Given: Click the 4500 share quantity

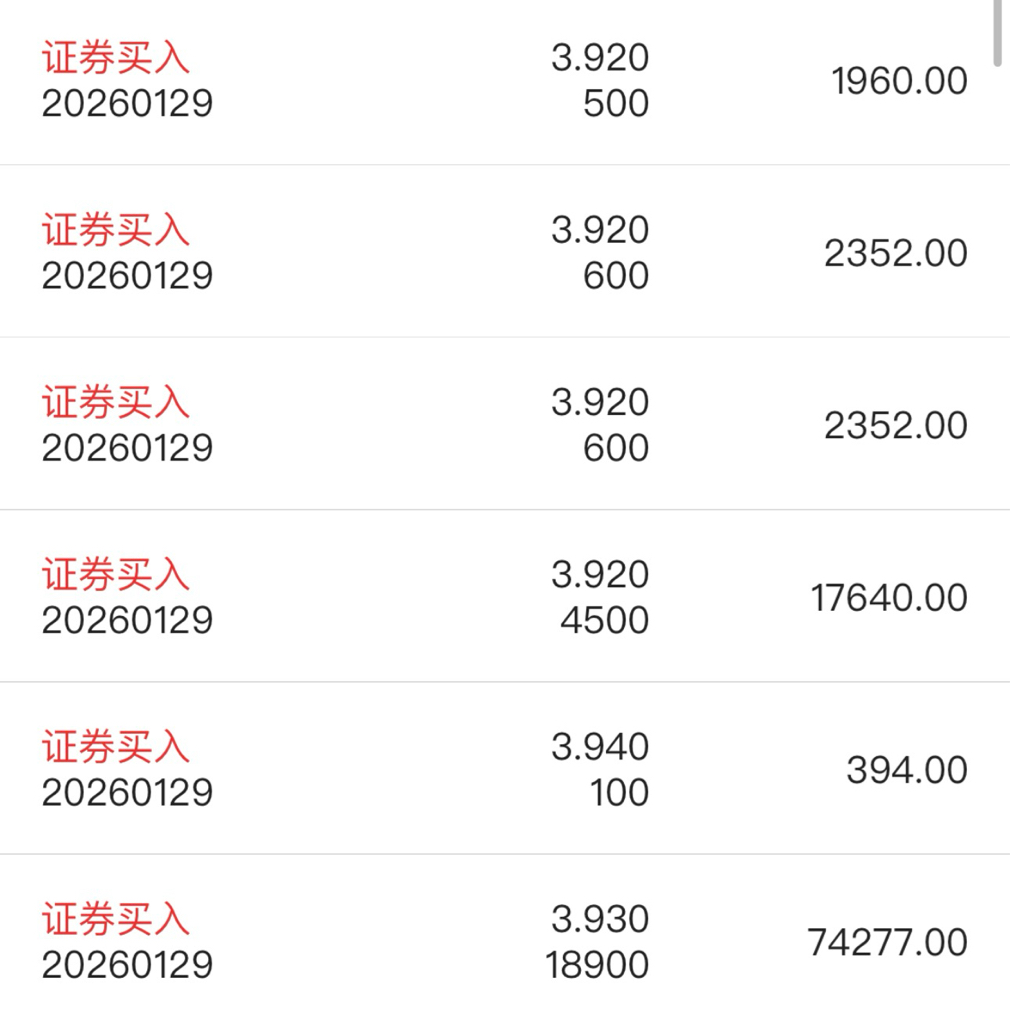Looking at the screenshot, I should pyautogui.click(x=604, y=620).
